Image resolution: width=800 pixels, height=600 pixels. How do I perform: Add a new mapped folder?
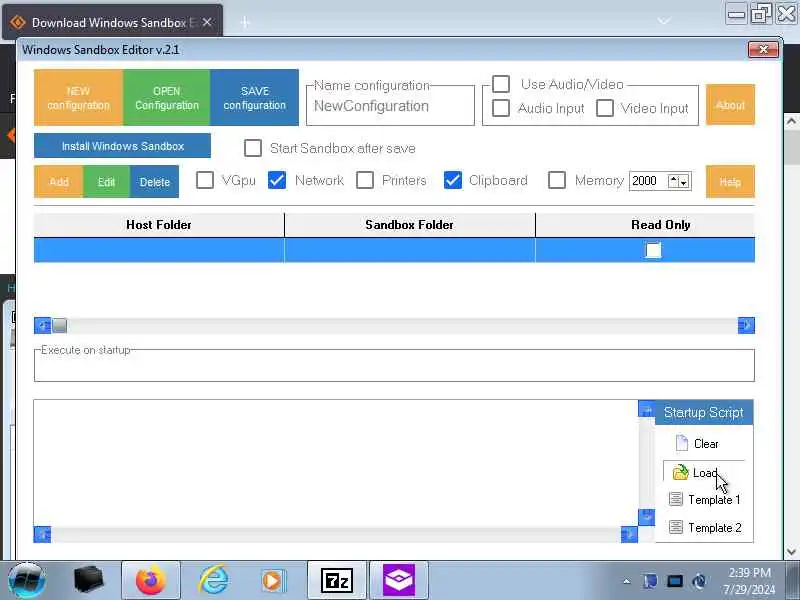(x=59, y=182)
